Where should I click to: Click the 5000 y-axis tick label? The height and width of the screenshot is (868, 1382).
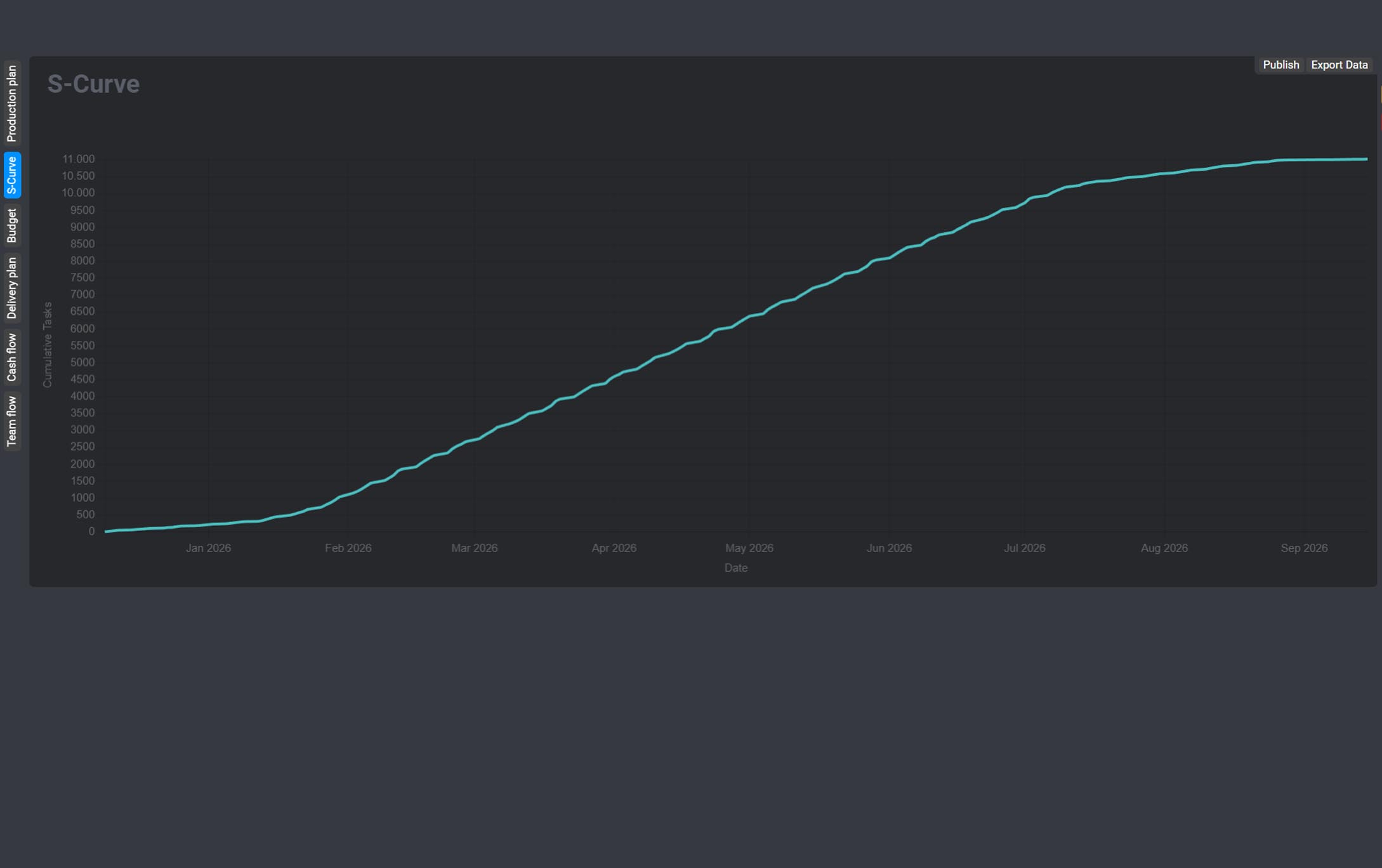[x=82, y=362]
